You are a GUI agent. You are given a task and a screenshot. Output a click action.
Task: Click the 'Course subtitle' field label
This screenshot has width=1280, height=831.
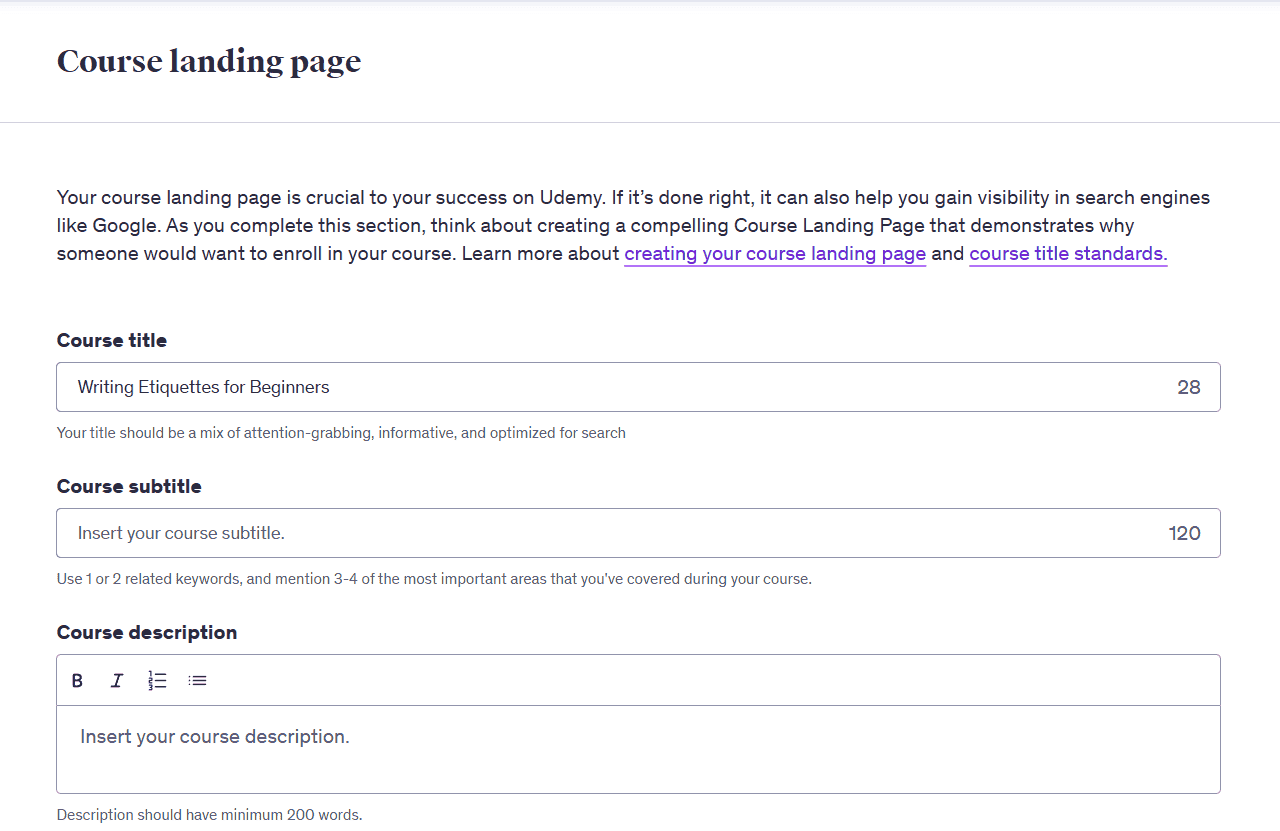click(129, 487)
